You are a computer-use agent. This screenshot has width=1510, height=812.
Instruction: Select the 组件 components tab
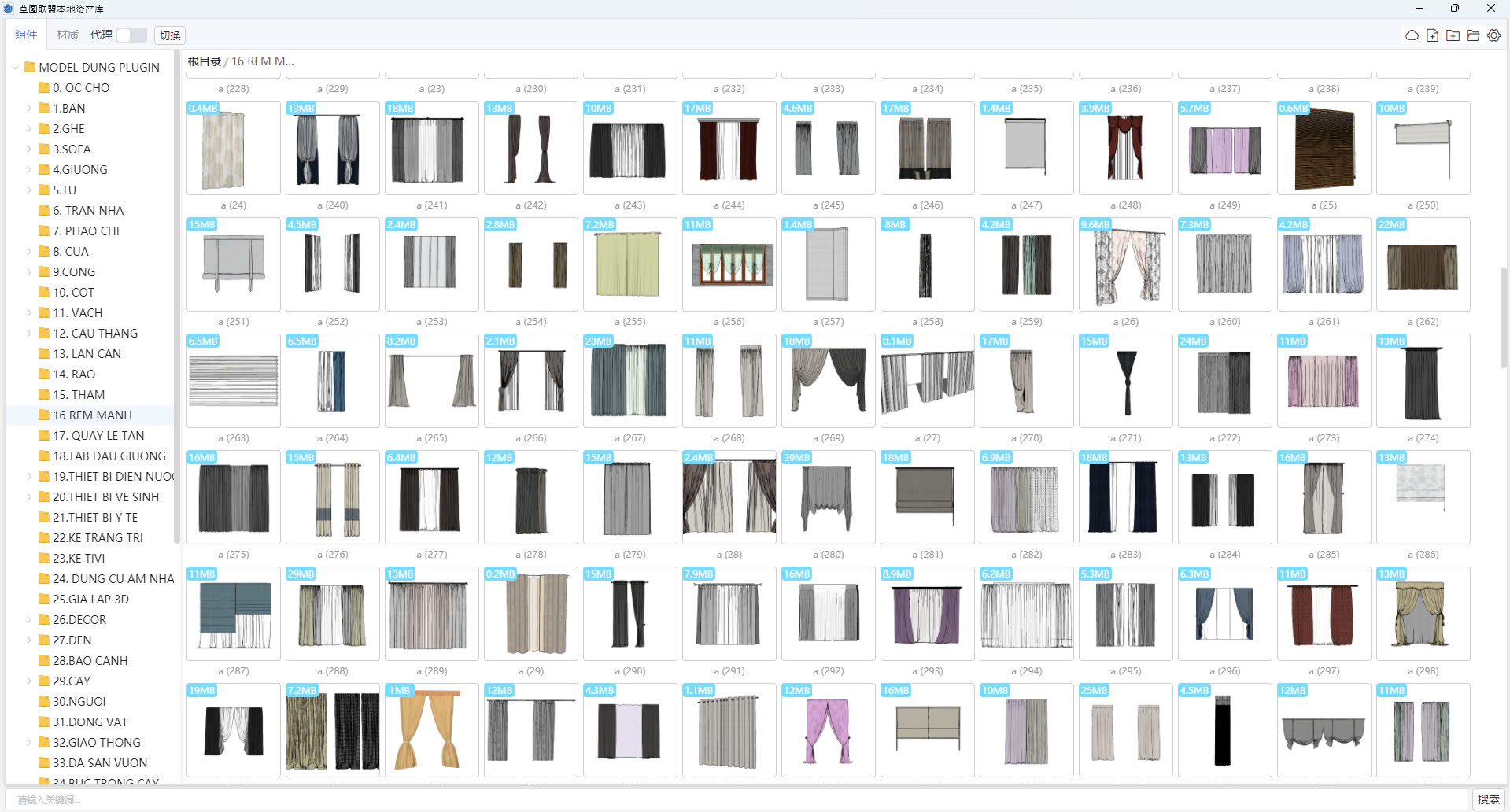pyautogui.click(x=26, y=35)
